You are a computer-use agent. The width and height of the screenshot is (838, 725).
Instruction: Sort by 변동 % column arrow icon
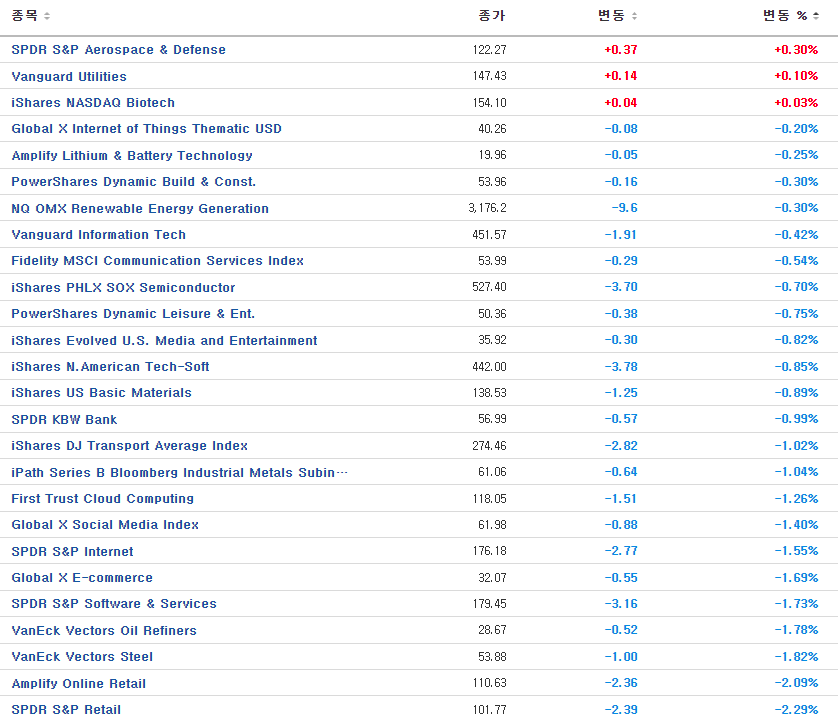(816, 16)
